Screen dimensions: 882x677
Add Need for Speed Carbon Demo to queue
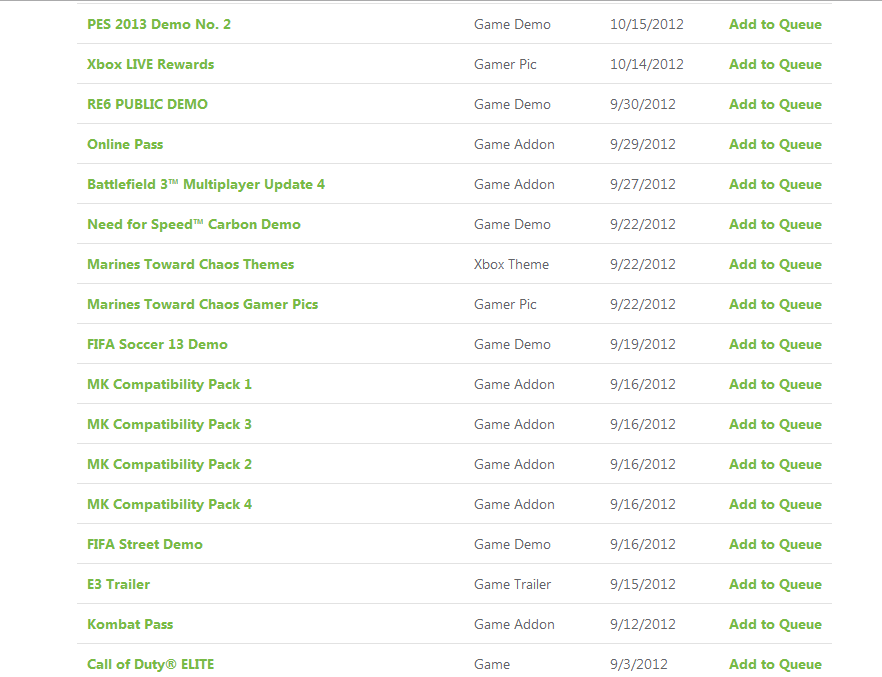(775, 224)
